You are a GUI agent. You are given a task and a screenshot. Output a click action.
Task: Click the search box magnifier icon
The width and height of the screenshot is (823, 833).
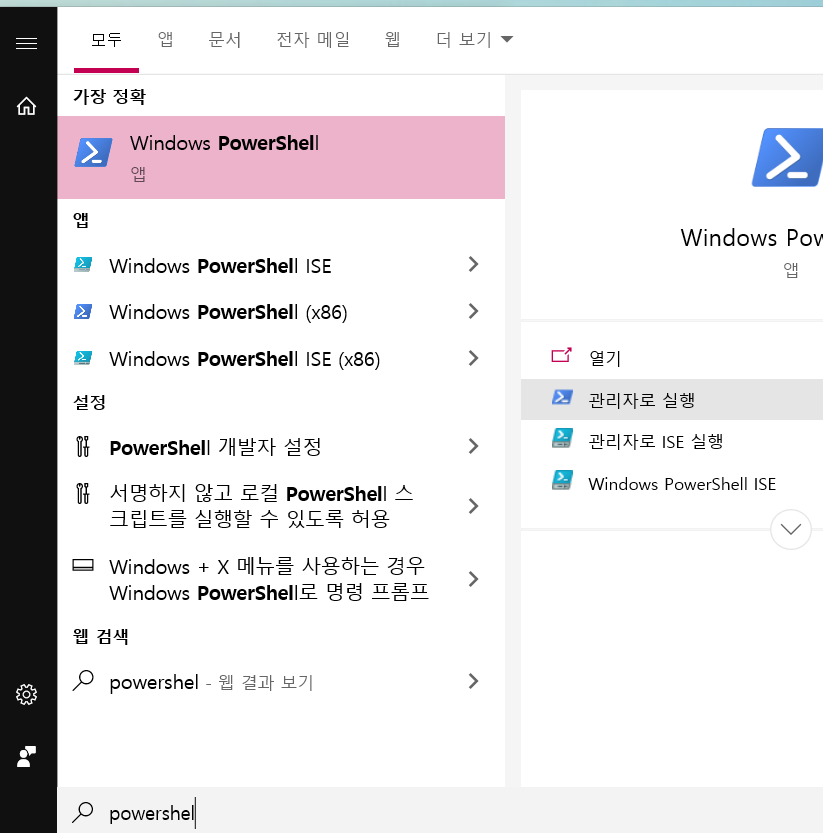tap(83, 812)
